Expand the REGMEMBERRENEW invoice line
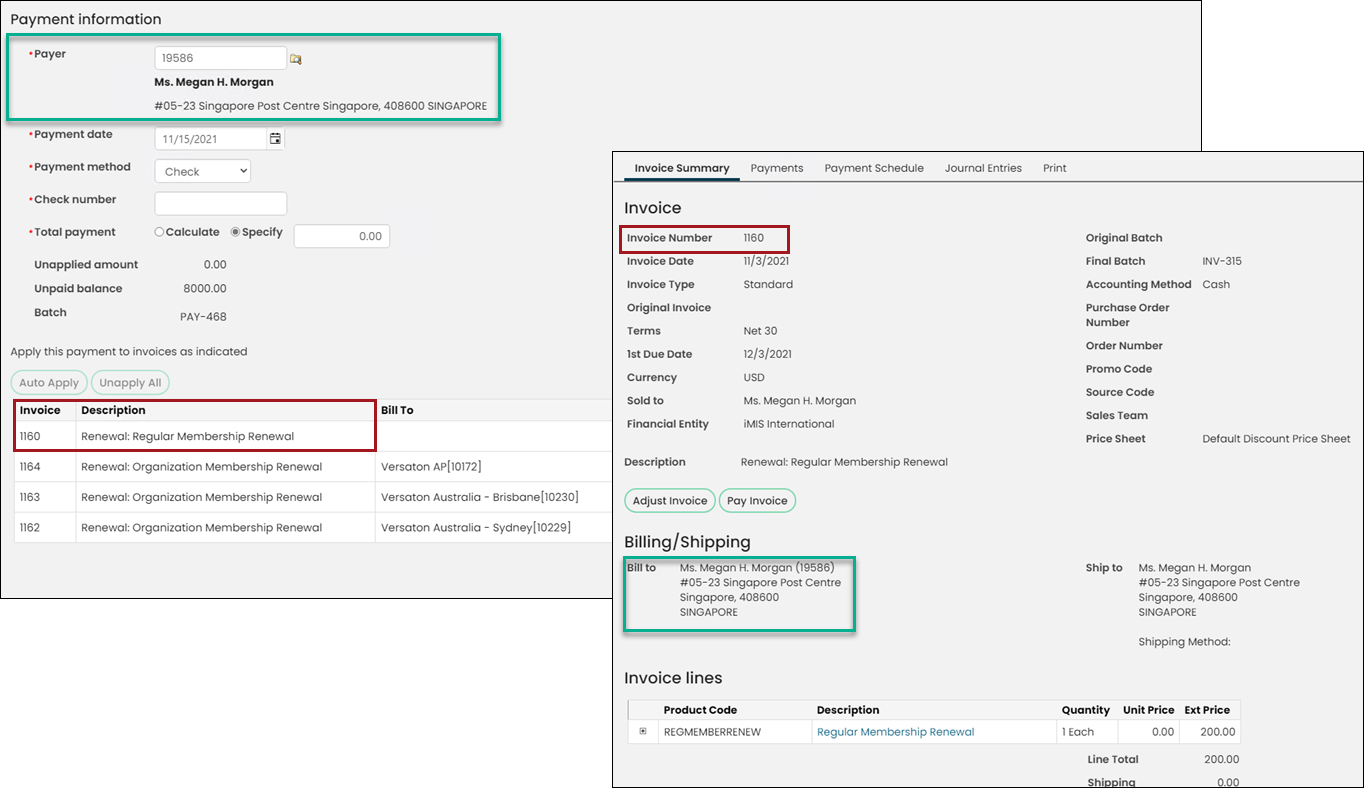Image resolution: width=1364 pixels, height=788 pixels. [643, 731]
